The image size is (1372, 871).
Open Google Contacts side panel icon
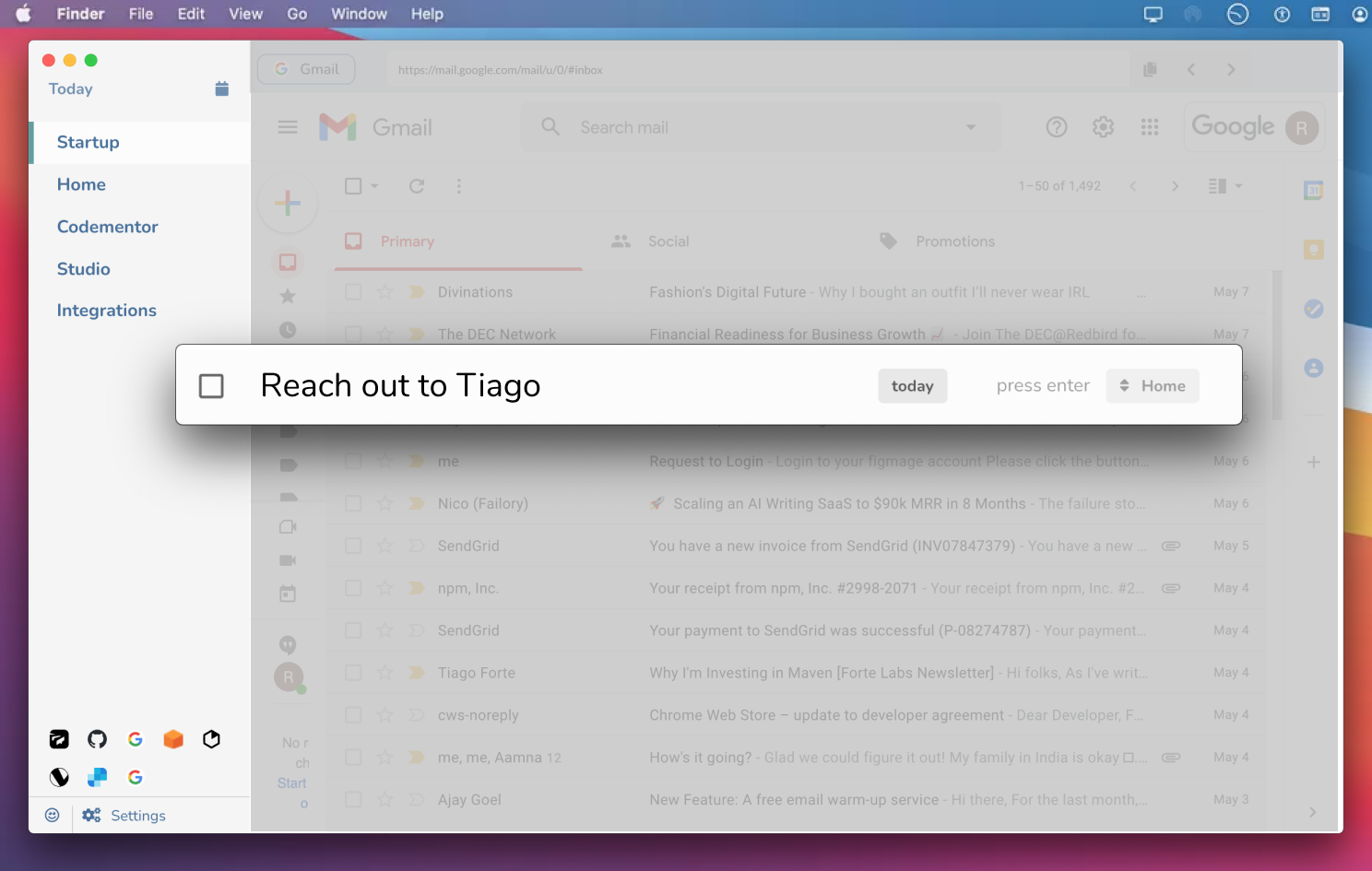pyautogui.click(x=1314, y=368)
